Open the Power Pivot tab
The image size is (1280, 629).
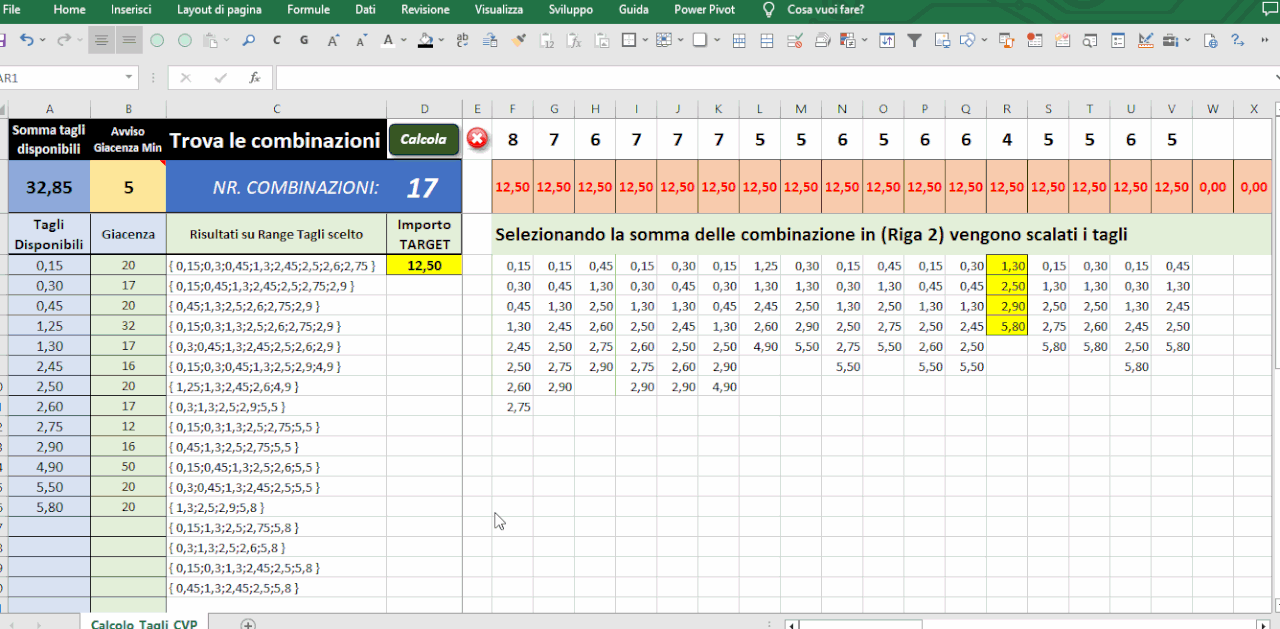[x=704, y=9]
